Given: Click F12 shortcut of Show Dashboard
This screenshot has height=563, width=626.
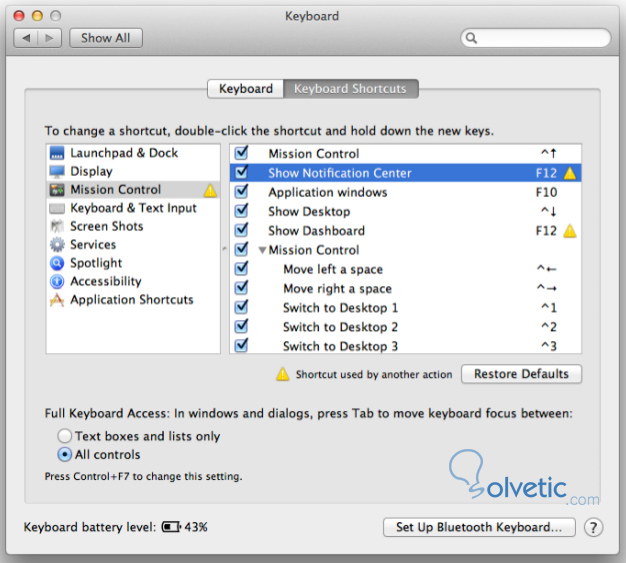Looking at the screenshot, I should click(x=546, y=231).
